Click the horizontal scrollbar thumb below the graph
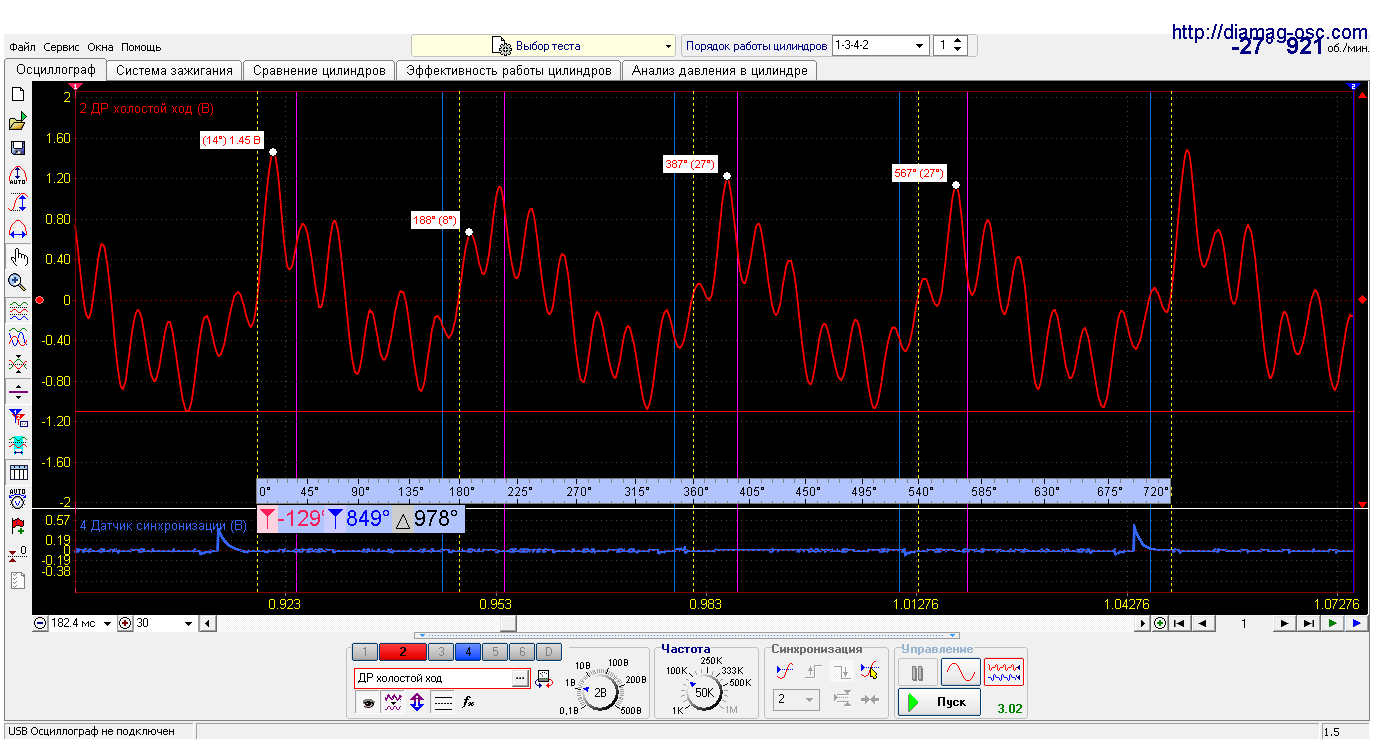This screenshot has width=1382, height=744. tap(508, 623)
